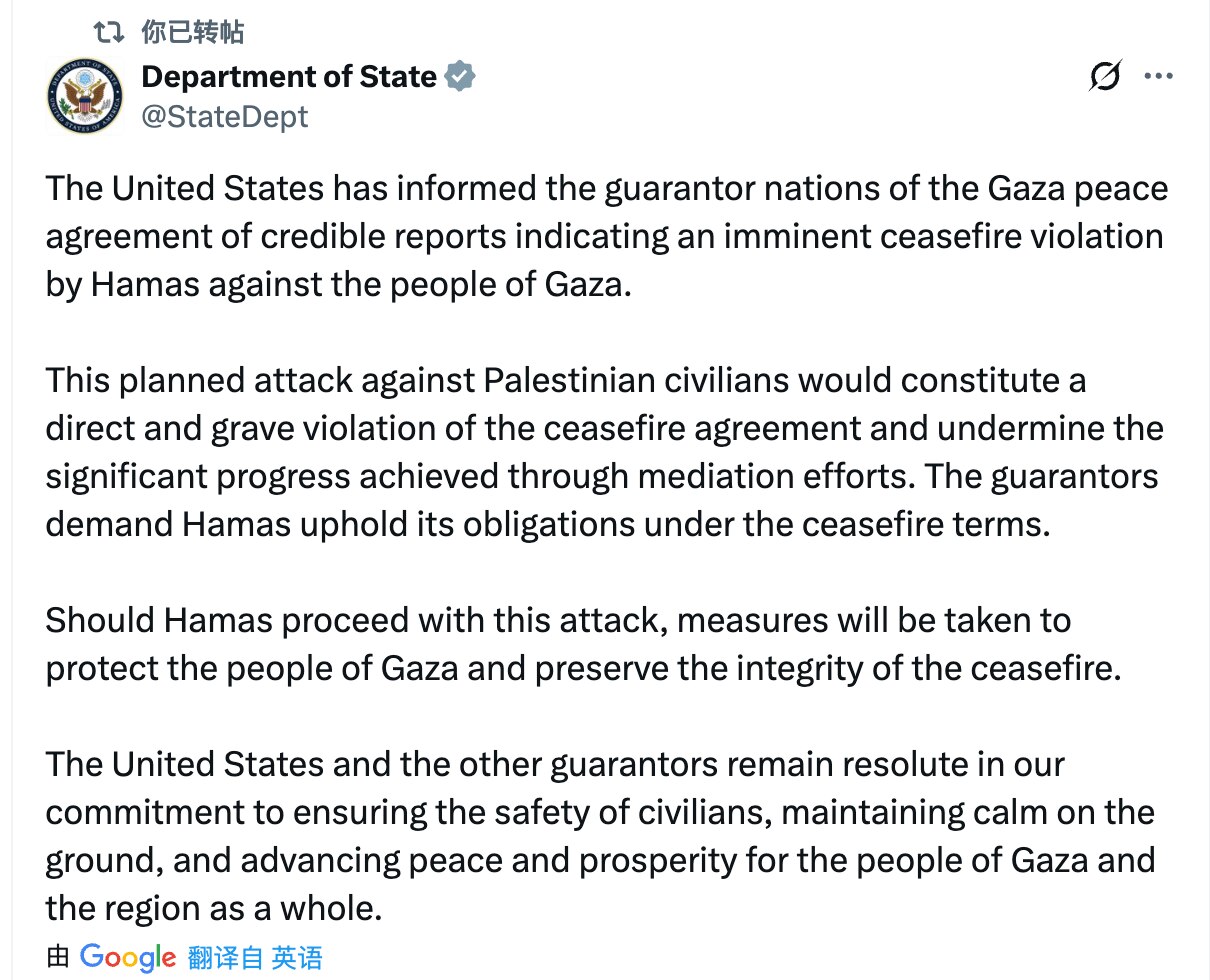Click the paragraph starting "Should Hamas proceed"

[580, 645]
